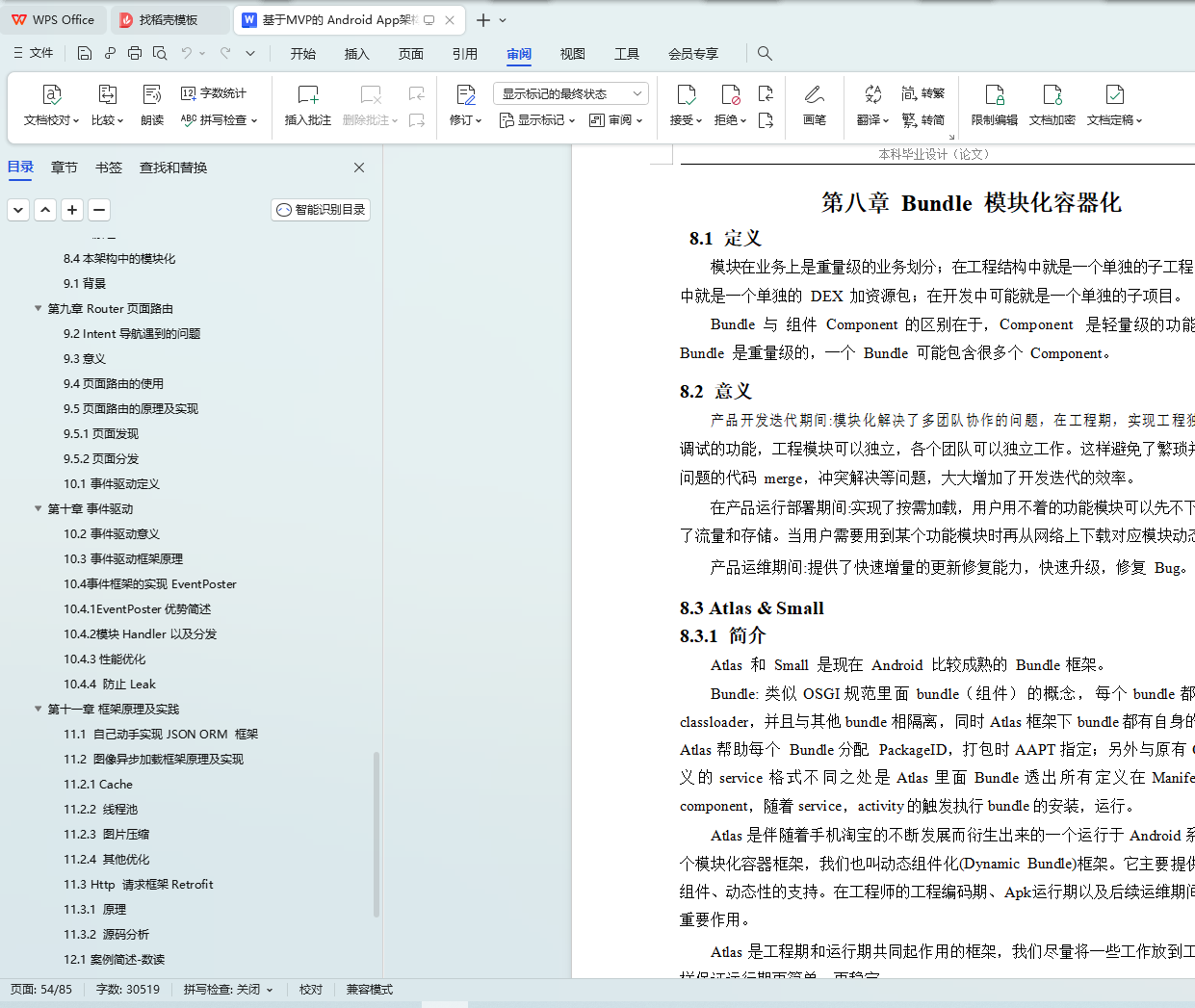Run 拼写检查 spell check
This screenshot has width=1195, height=1008.
(x=219, y=120)
